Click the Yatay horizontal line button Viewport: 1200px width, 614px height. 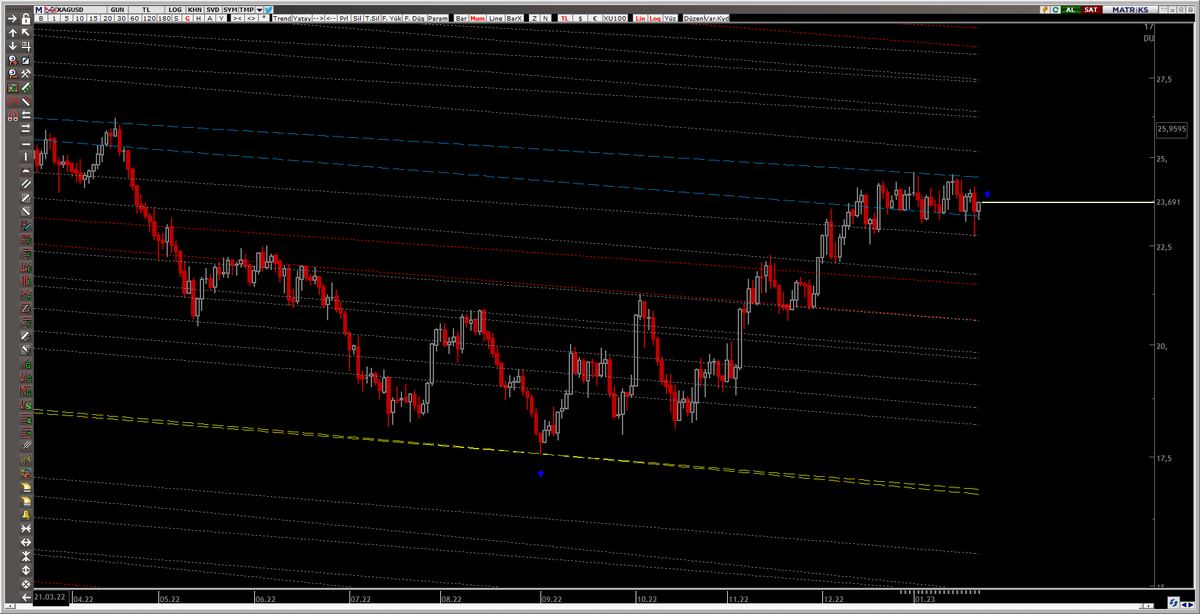tap(302, 18)
